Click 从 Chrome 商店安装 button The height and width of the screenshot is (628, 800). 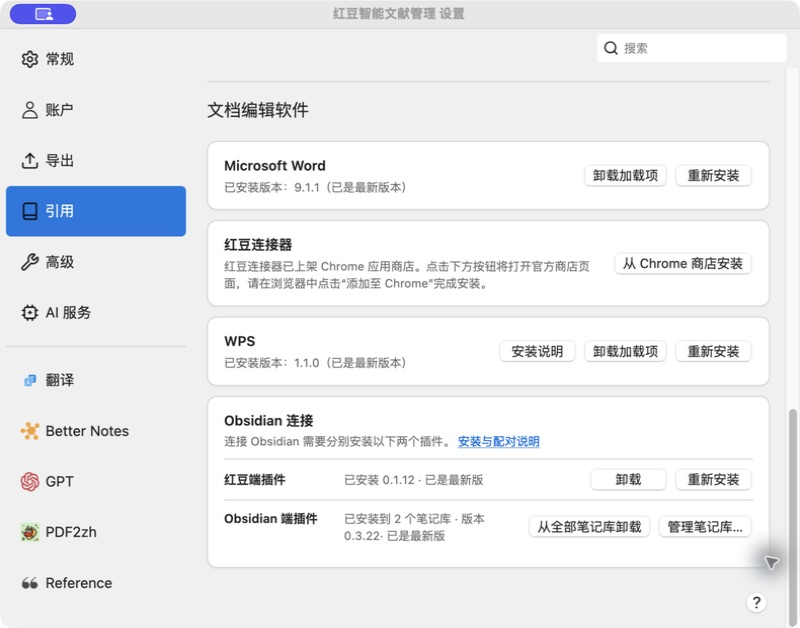click(x=682, y=263)
